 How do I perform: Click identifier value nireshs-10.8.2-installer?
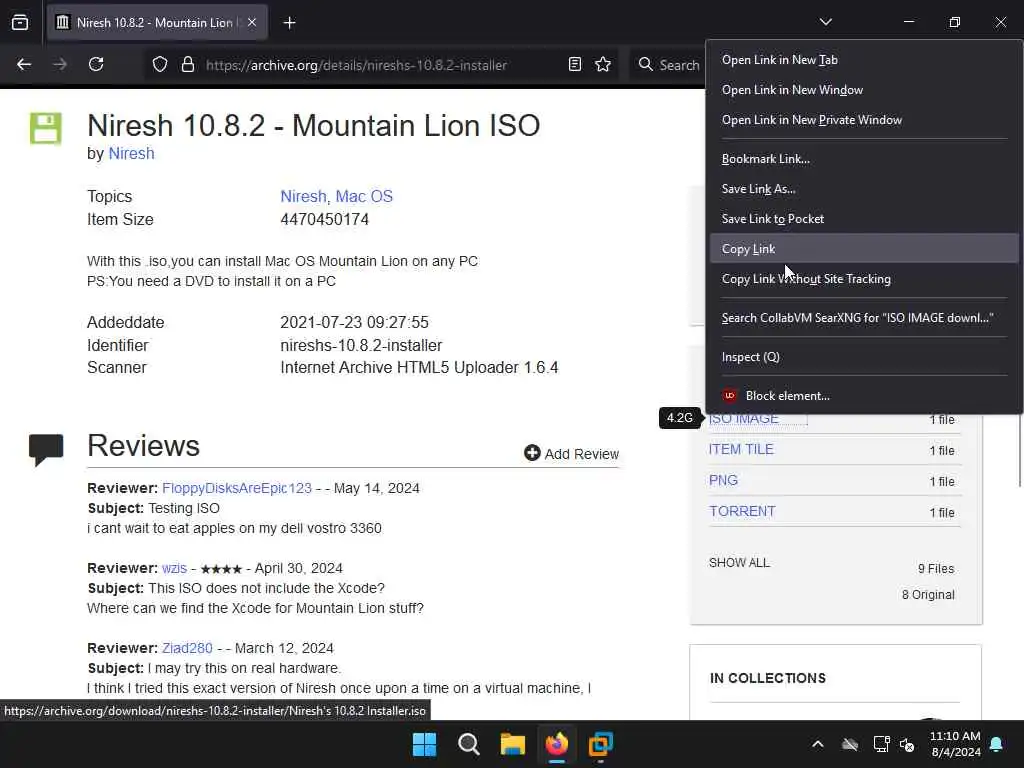[361, 345]
